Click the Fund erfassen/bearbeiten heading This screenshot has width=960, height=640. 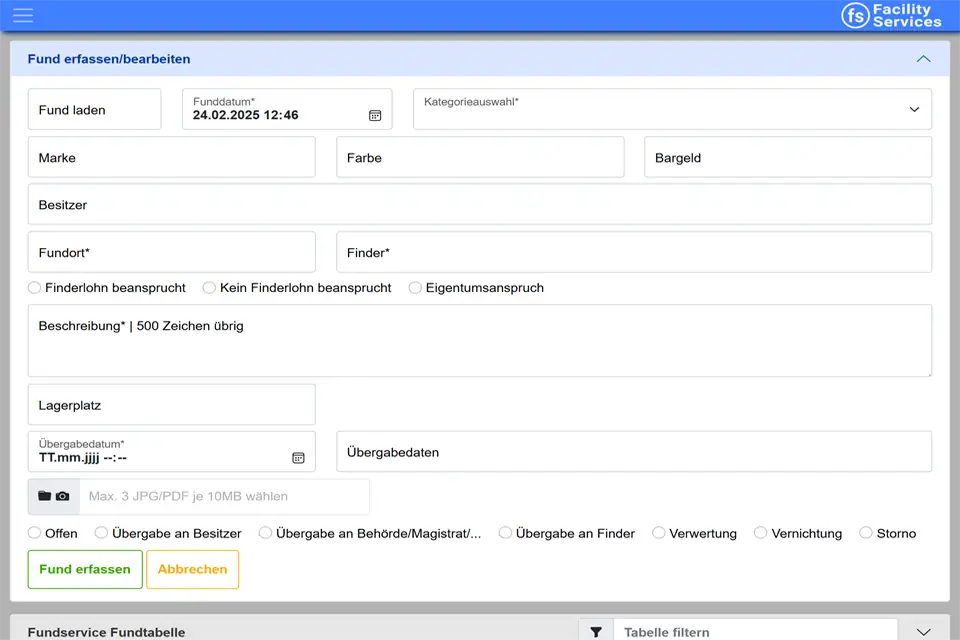(109, 59)
